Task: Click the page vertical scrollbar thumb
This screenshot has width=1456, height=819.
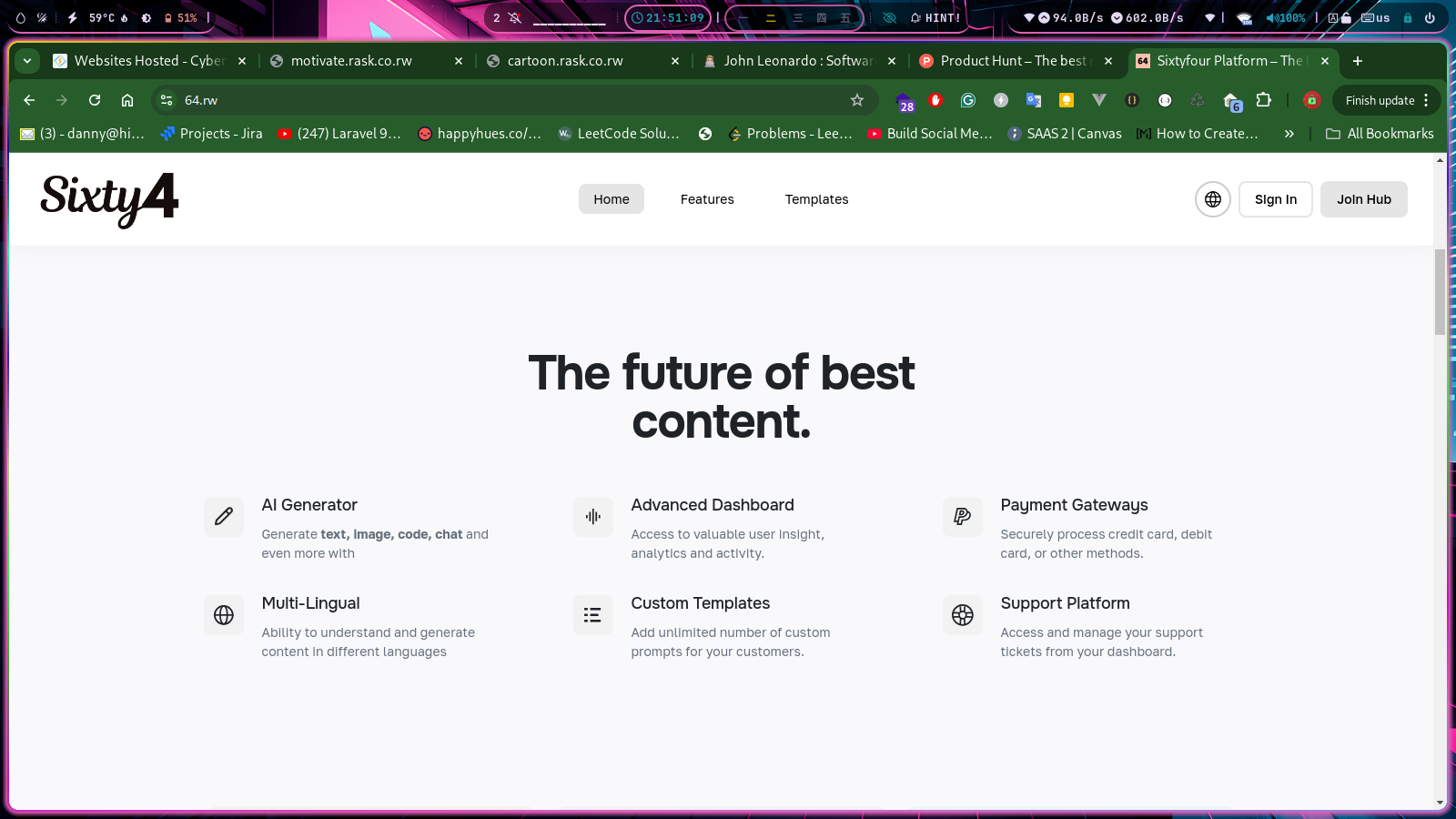Action: coord(1440,291)
